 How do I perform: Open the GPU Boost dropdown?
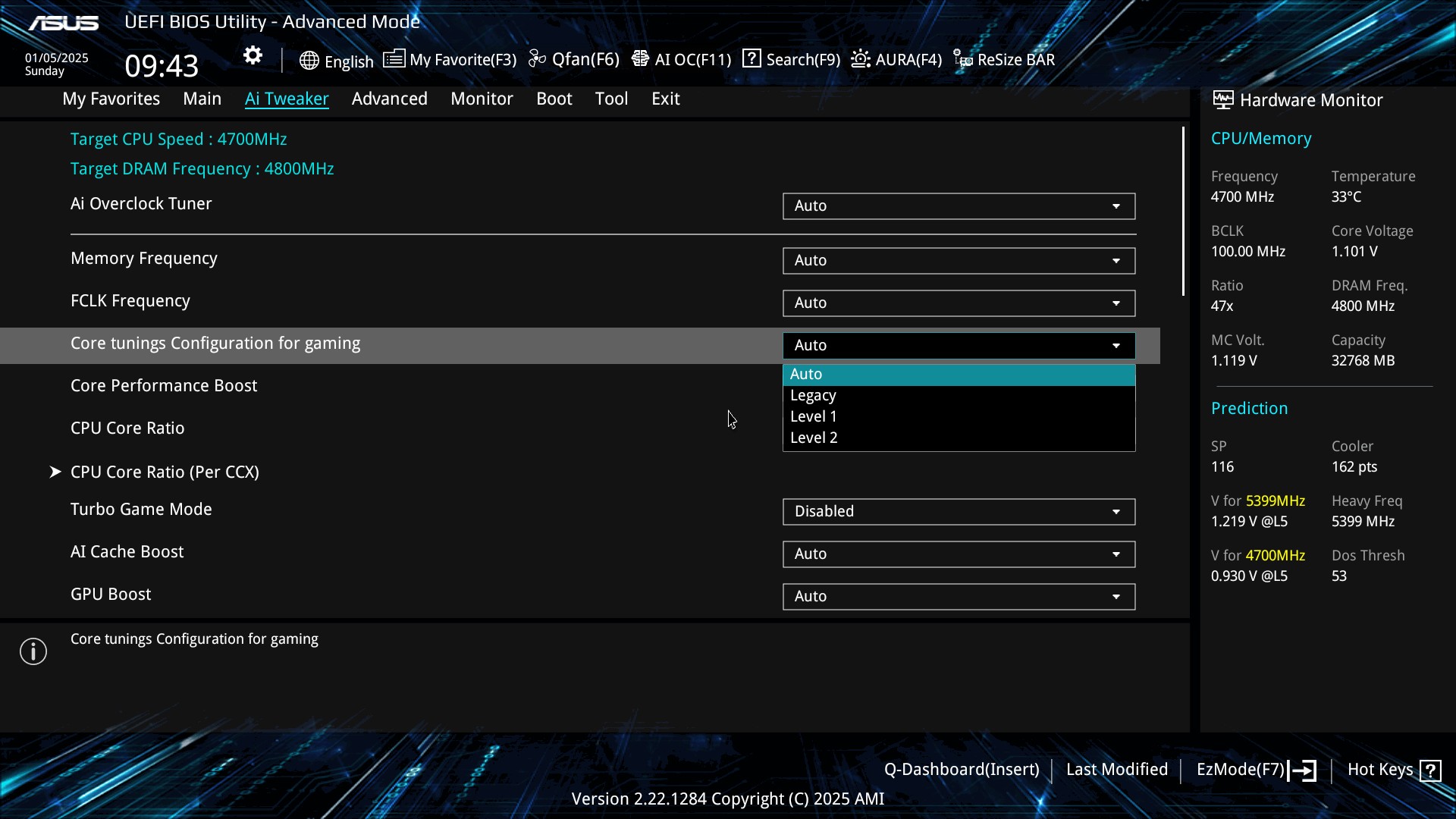click(x=959, y=596)
